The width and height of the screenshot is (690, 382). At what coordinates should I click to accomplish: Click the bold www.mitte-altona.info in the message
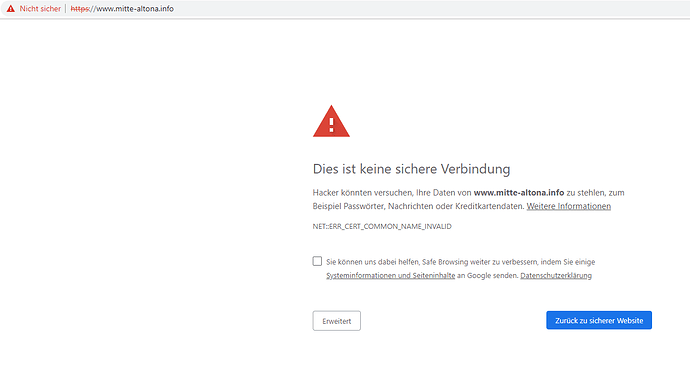(519, 192)
